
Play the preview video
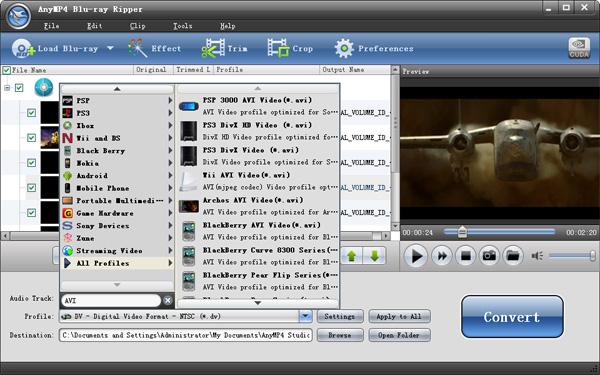click(x=416, y=256)
